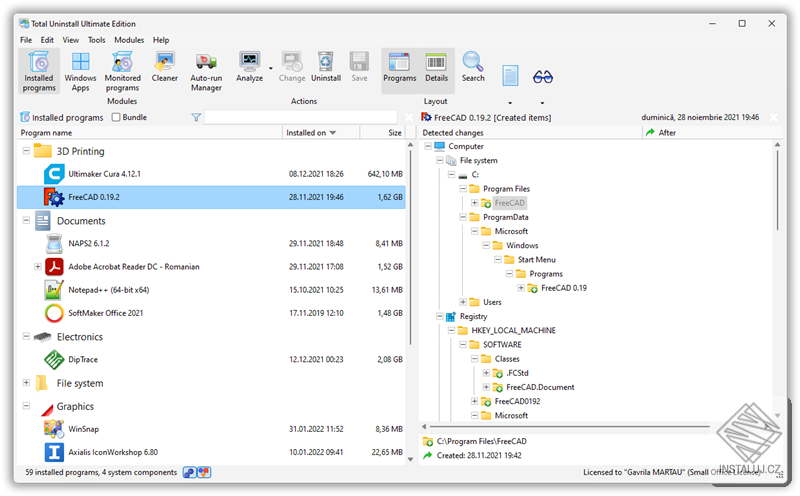
Task: Click first status bar toggle icon
Action: (189, 473)
